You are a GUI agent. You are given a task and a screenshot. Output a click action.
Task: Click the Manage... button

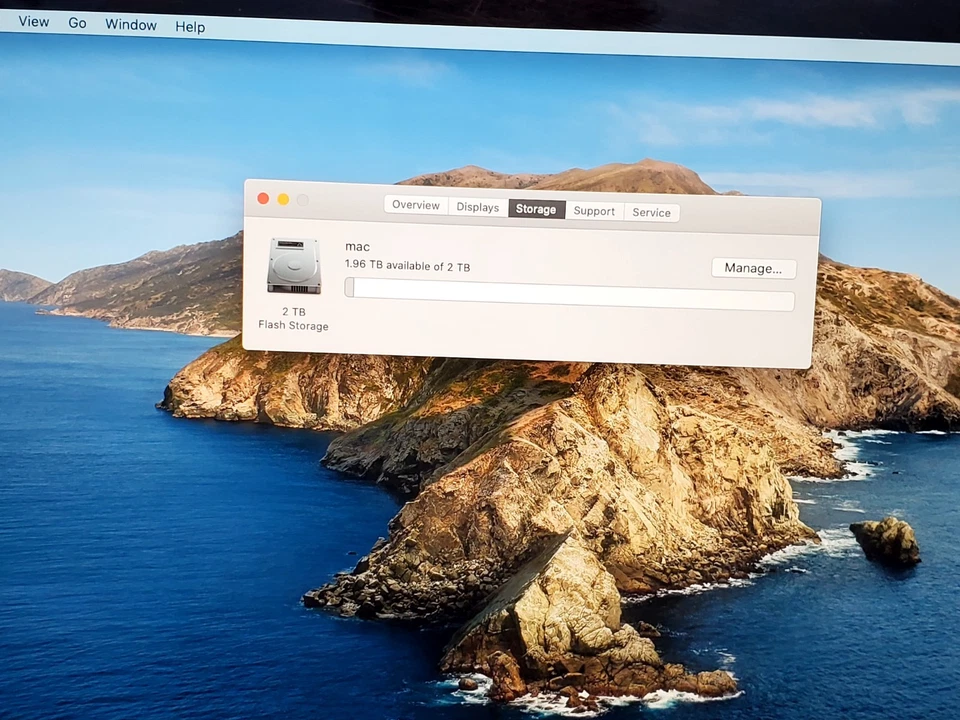[x=754, y=268]
